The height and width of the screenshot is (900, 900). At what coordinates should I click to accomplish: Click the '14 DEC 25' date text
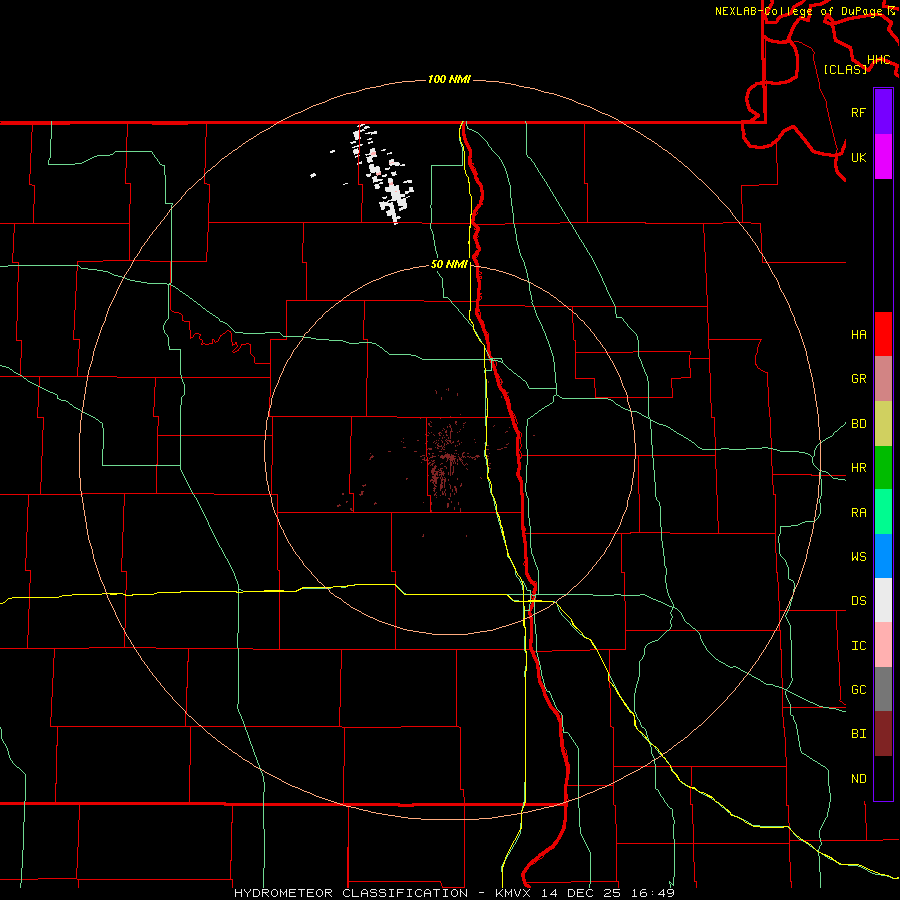click(580, 893)
